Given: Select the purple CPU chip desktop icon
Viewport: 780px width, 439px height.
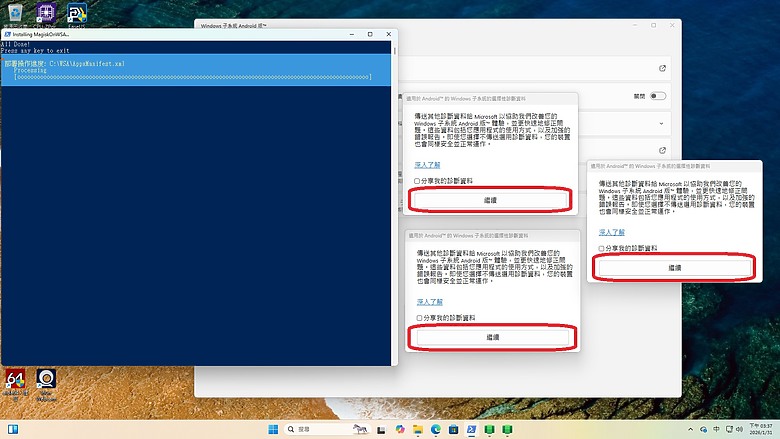Looking at the screenshot, I should tap(46, 14).
